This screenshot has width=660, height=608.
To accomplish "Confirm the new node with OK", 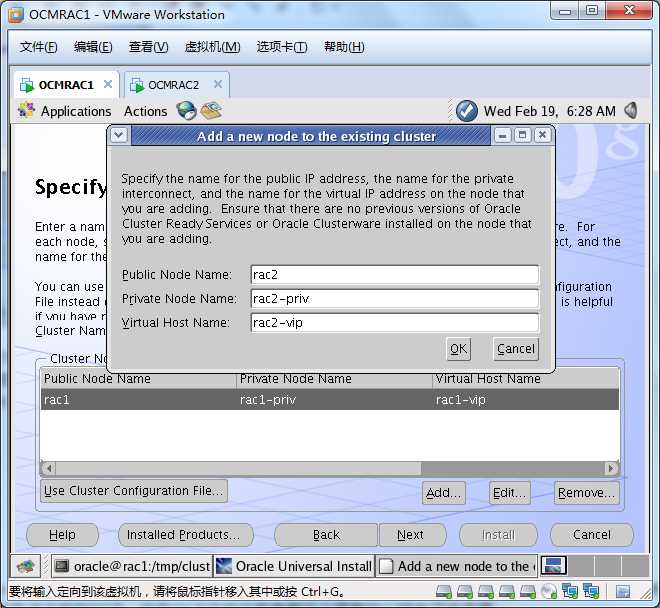I will (x=458, y=349).
